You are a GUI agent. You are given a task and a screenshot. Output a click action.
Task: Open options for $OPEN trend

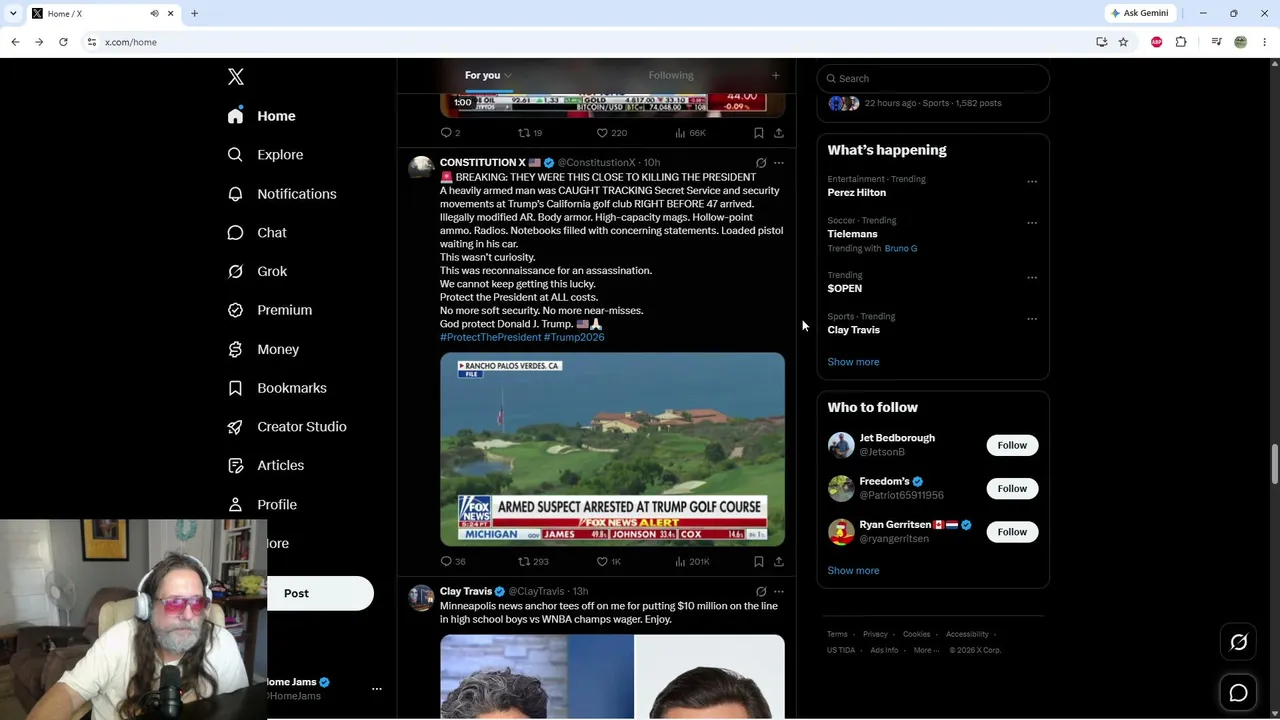[x=1032, y=278]
